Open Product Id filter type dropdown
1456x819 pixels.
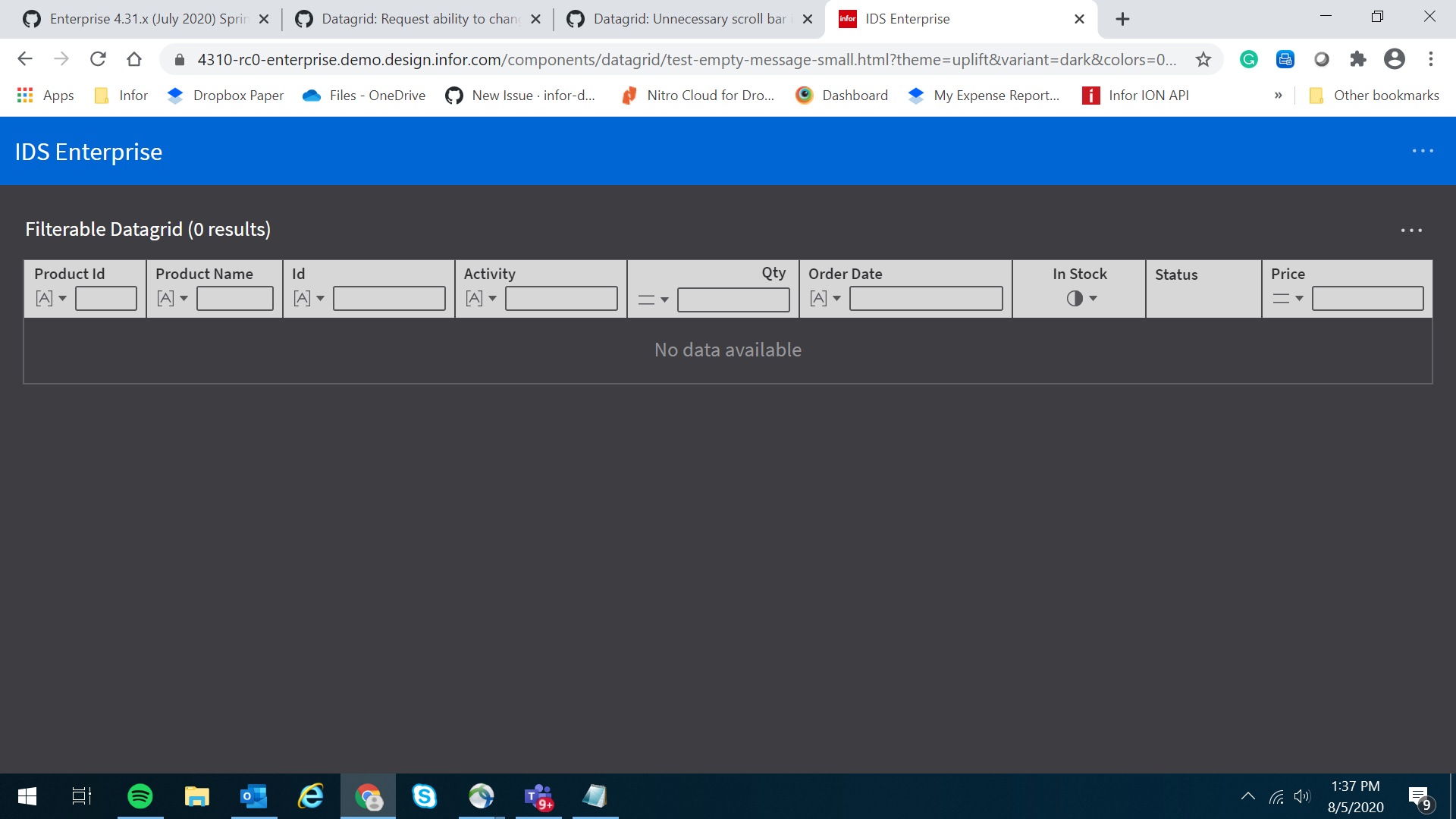coord(51,299)
